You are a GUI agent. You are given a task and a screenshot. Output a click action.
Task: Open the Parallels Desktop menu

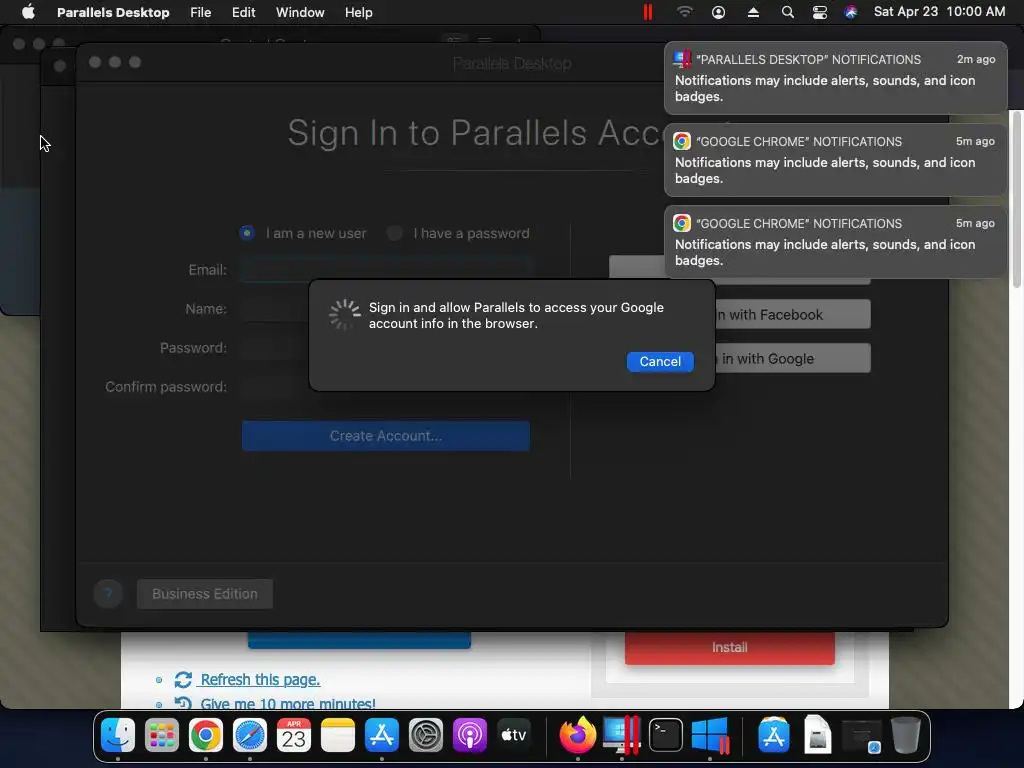coord(113,12)
